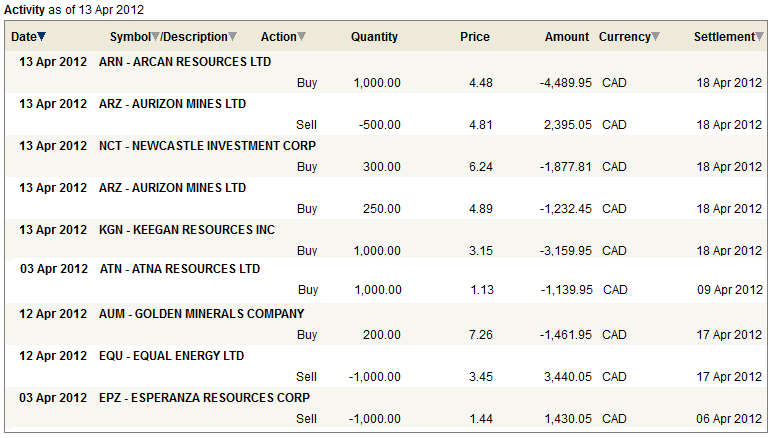The width and height of the screenshot is (777, 438).
Task: Select the KGN - Keegan Resources Inc row
Action: tap(187, 230)
